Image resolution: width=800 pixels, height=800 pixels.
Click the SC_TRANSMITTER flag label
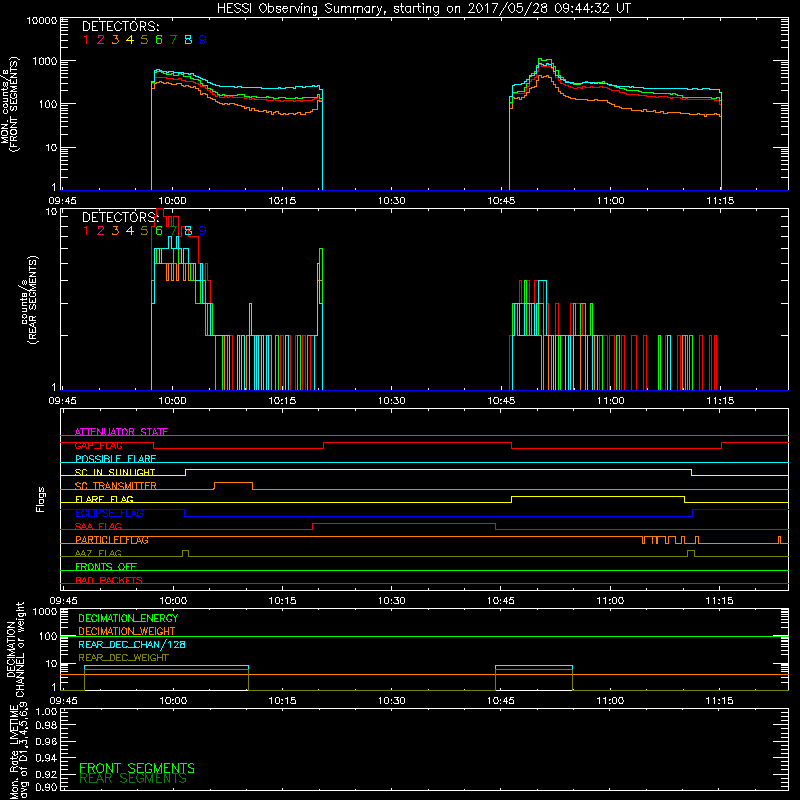pos(116,486)
